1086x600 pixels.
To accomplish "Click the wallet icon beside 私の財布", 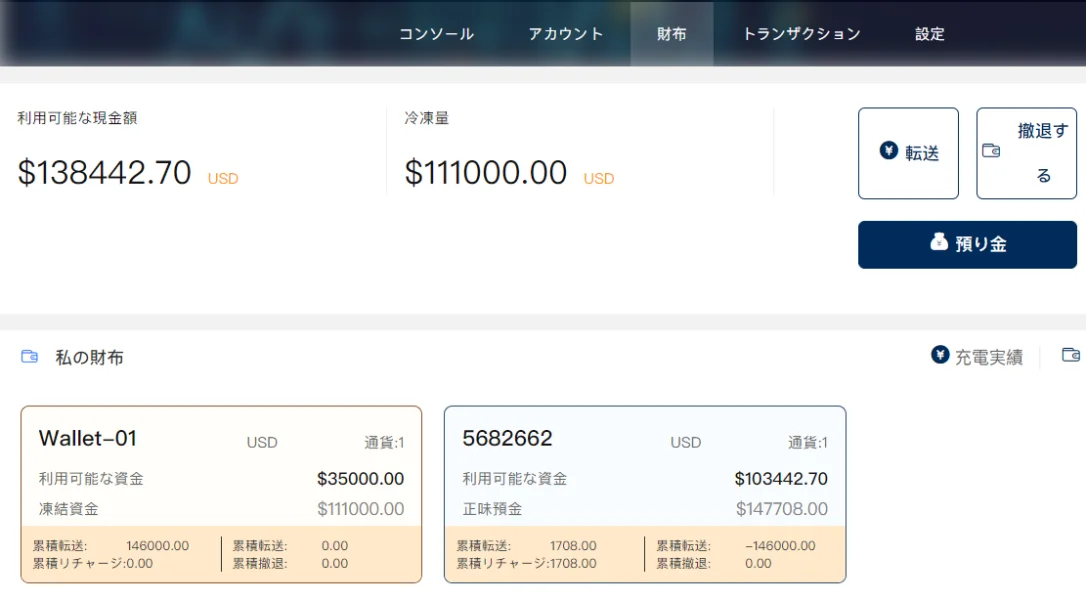I will [30, 356].
